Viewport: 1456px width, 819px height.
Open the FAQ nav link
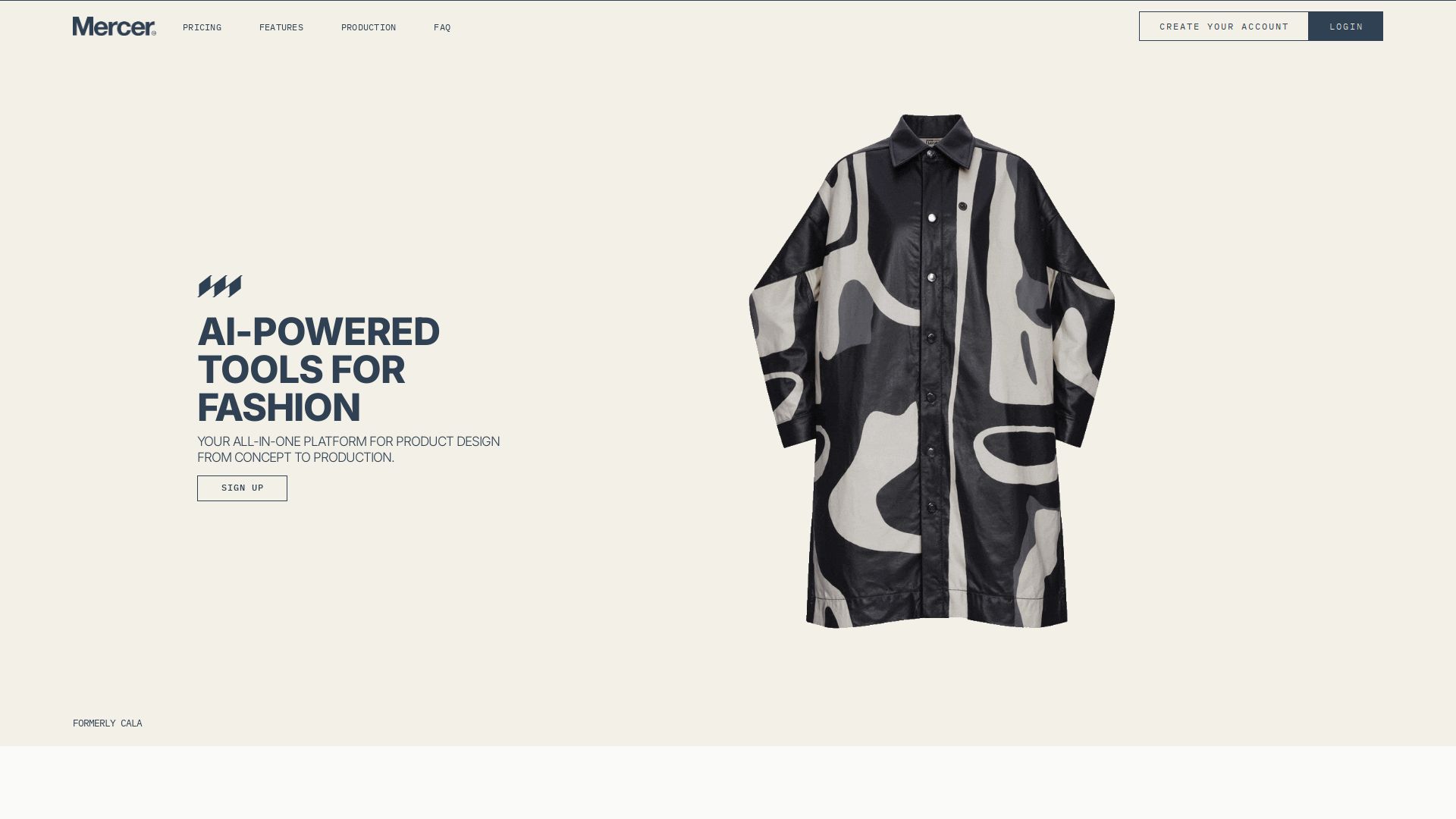(x=442, y=27)
